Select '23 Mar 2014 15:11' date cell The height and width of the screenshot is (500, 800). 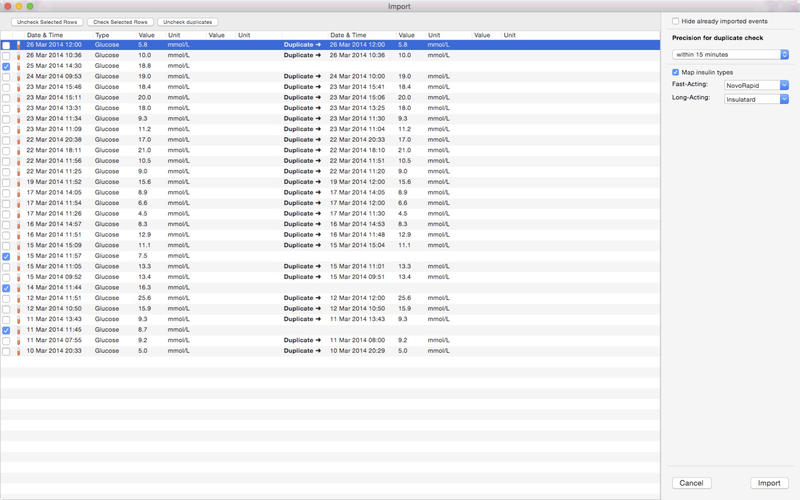coord(54,97)
